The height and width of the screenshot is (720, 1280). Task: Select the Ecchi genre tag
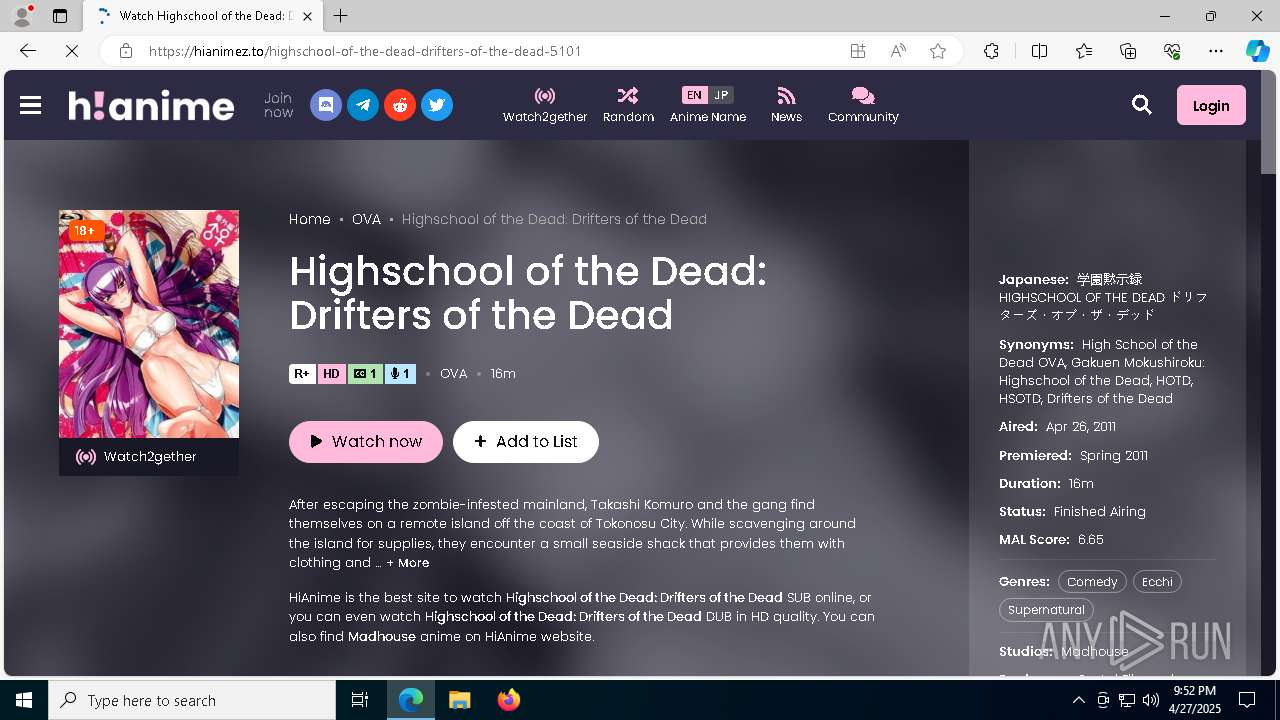click(1157, 582)
